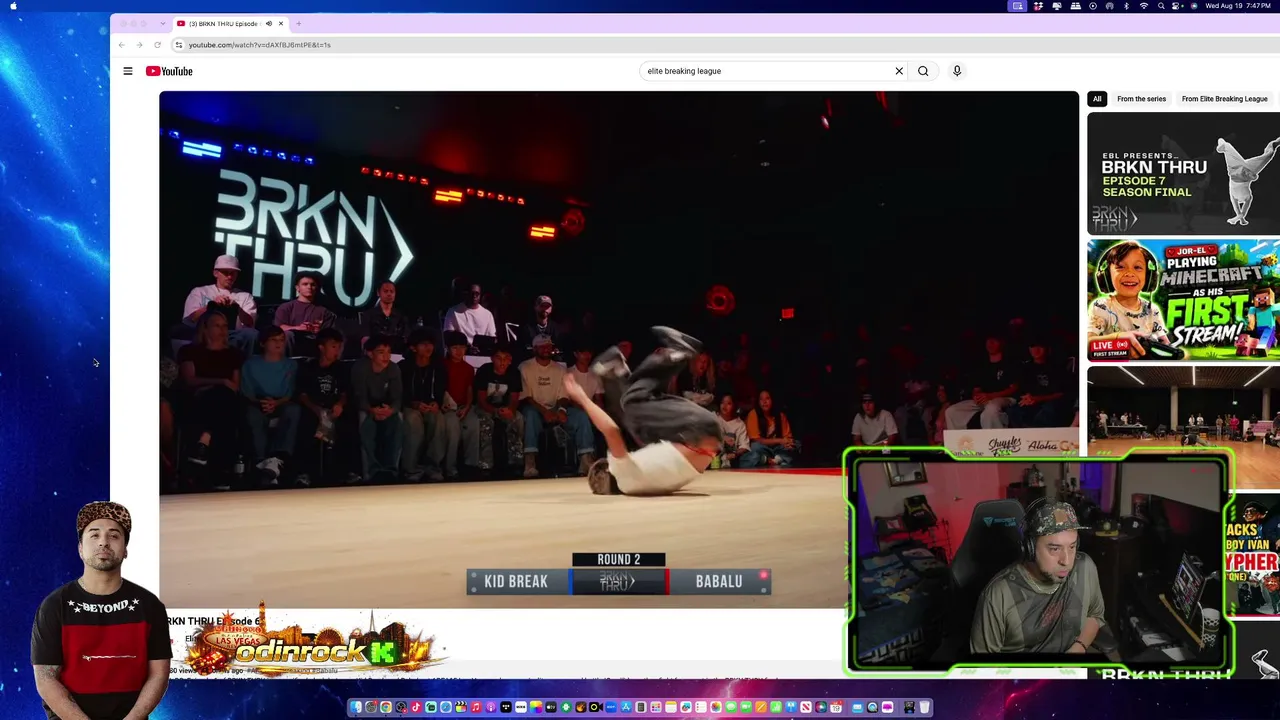
Task: Select the 'From the series' chip
Action: [x=1141, y=99]
